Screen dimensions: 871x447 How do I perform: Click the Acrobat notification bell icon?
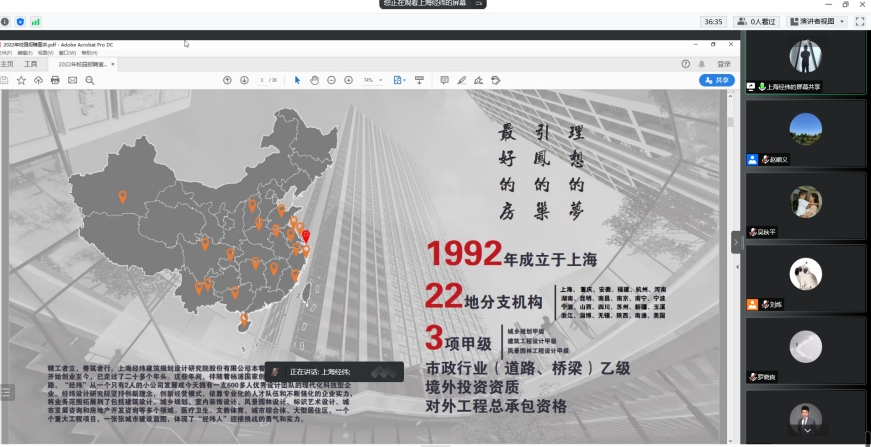pos(702,64)
